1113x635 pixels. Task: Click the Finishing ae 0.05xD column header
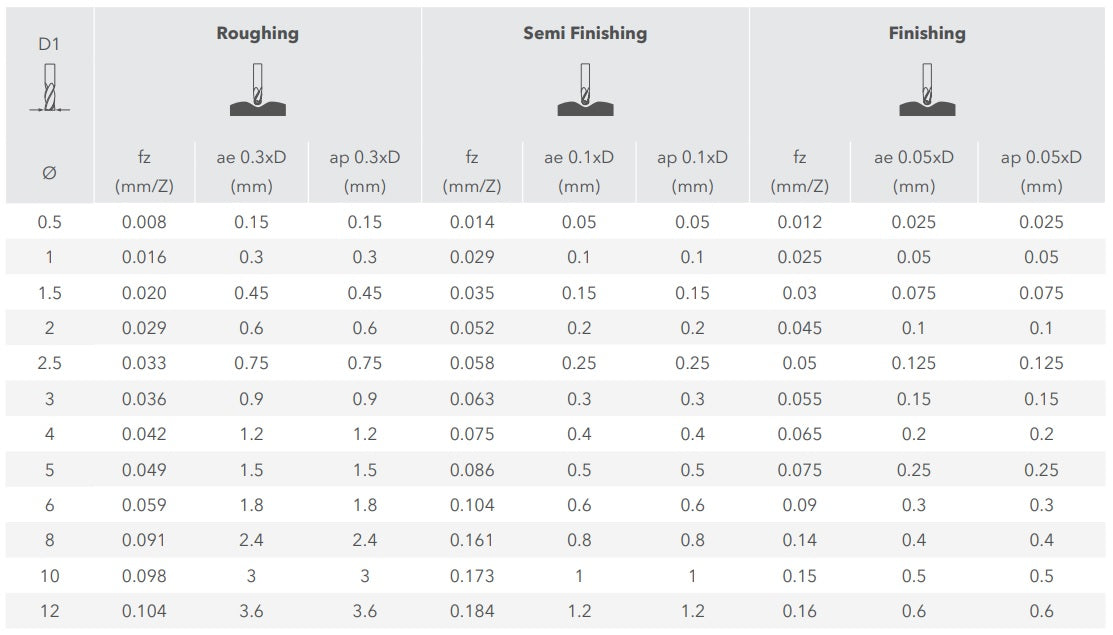(x=914, y=171)
